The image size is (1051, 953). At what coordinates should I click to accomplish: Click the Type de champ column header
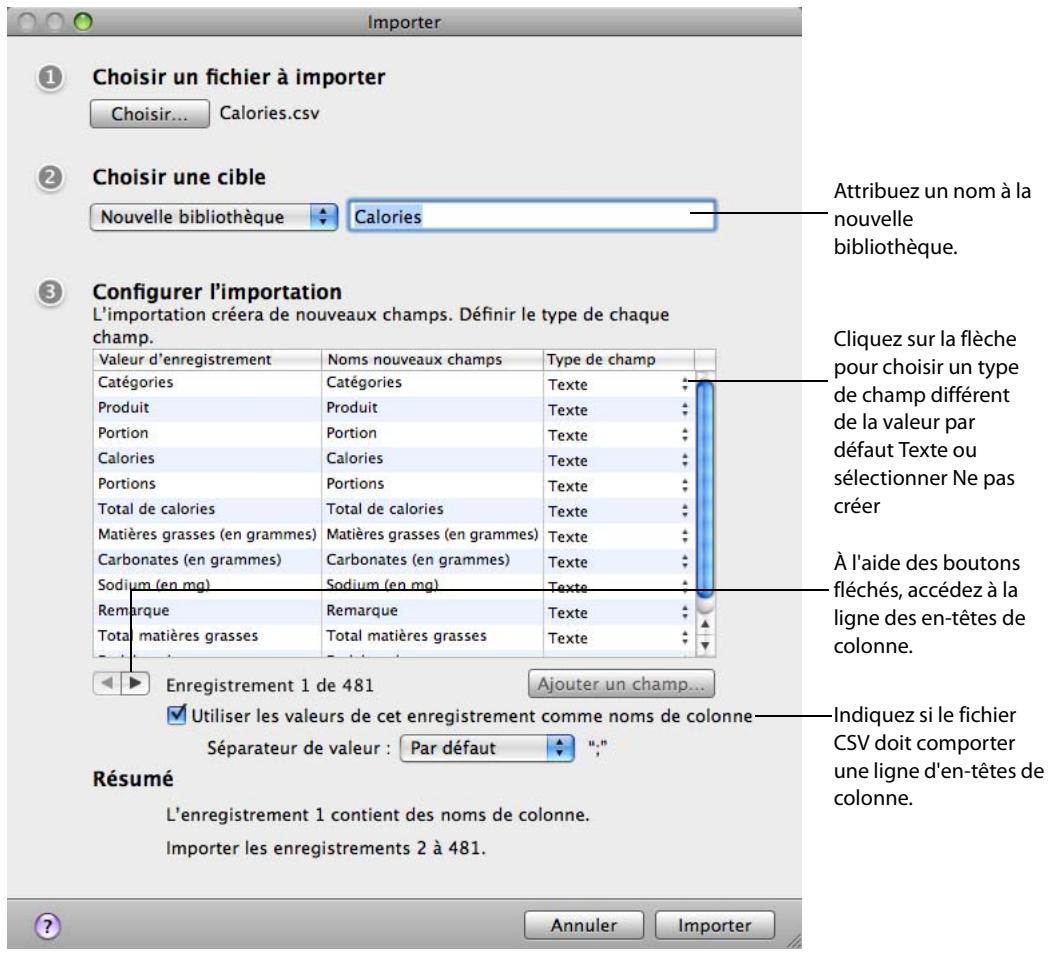tap(618, 360)
